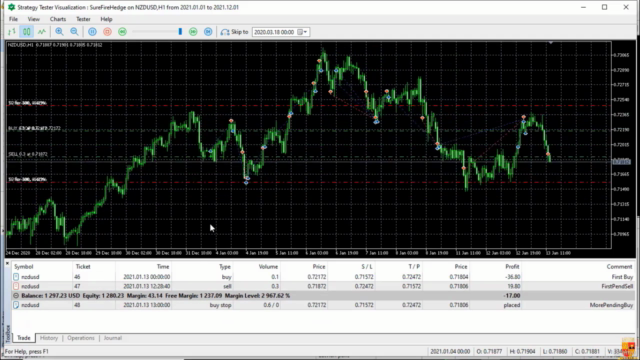Open the View menu
This screenshot has width=640, height=360.
coord(33,19)
